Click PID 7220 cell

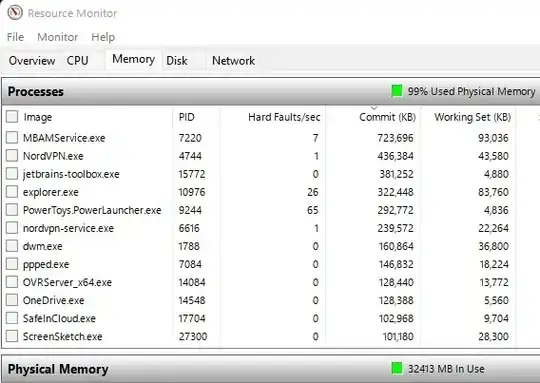tap(190, 138)
